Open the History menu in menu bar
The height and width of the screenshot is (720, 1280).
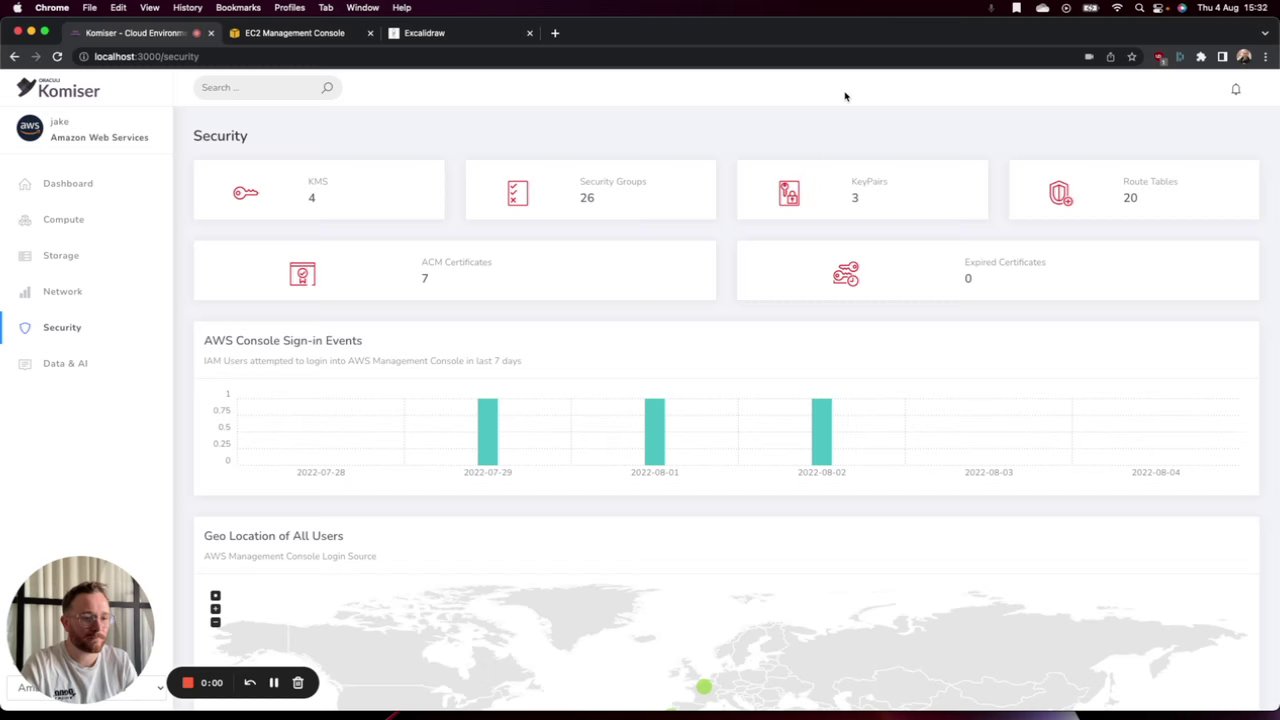coord(187,7)
